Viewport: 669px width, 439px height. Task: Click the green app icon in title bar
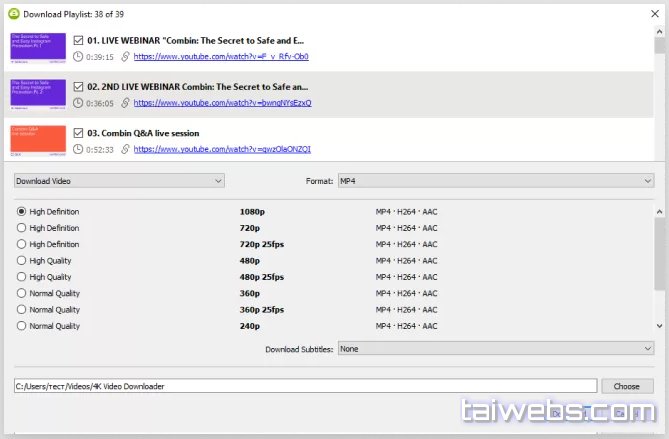point(13,12)
